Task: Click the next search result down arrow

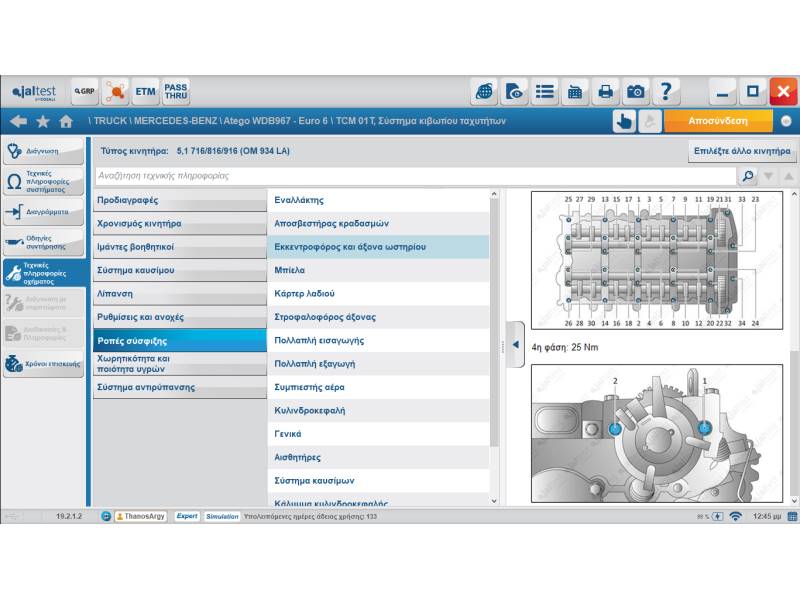Action: point(768,176)
